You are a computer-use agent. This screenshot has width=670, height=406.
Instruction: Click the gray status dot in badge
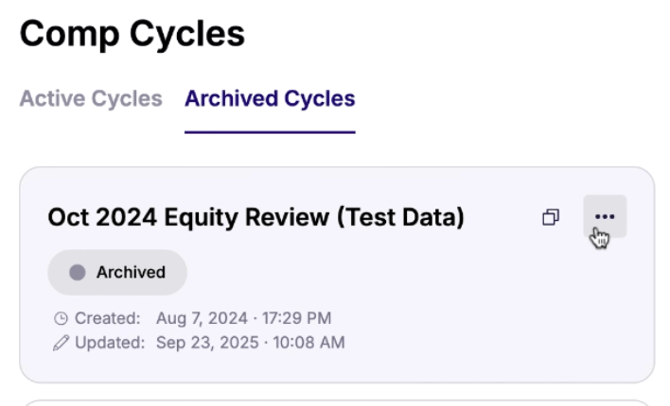click(77, 272)
